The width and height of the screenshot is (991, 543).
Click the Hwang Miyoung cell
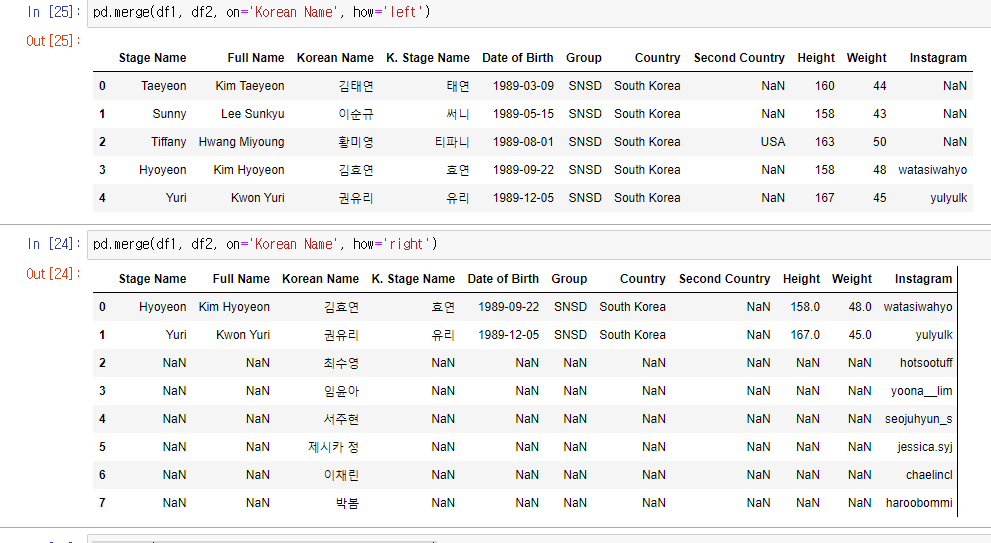pos(241,142)
